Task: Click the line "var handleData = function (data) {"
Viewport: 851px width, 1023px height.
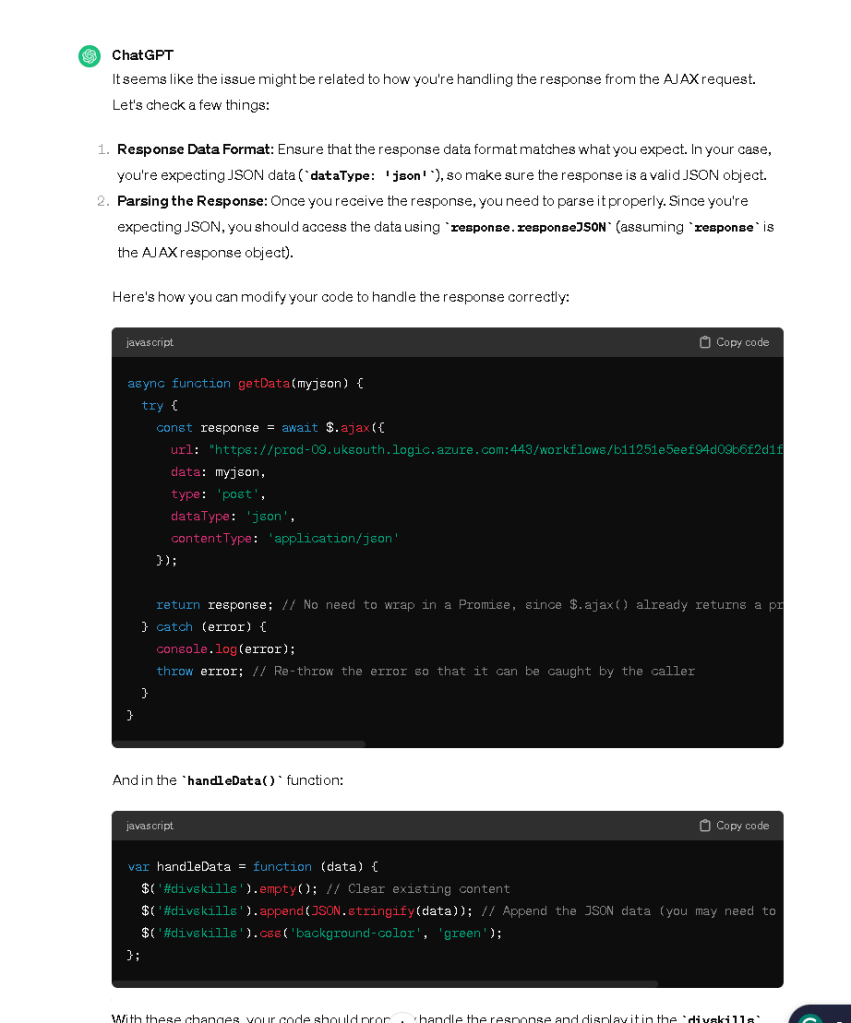Action: [253, 866]
